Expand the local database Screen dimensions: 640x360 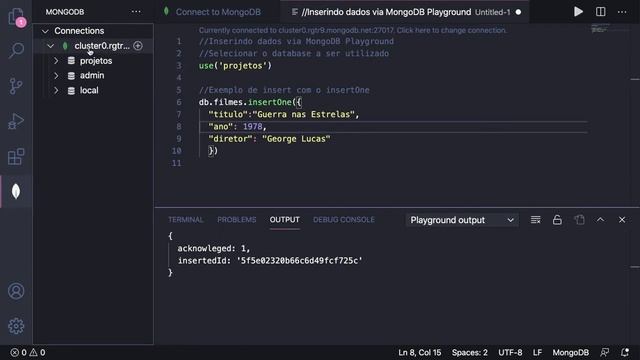coord(56,90)
